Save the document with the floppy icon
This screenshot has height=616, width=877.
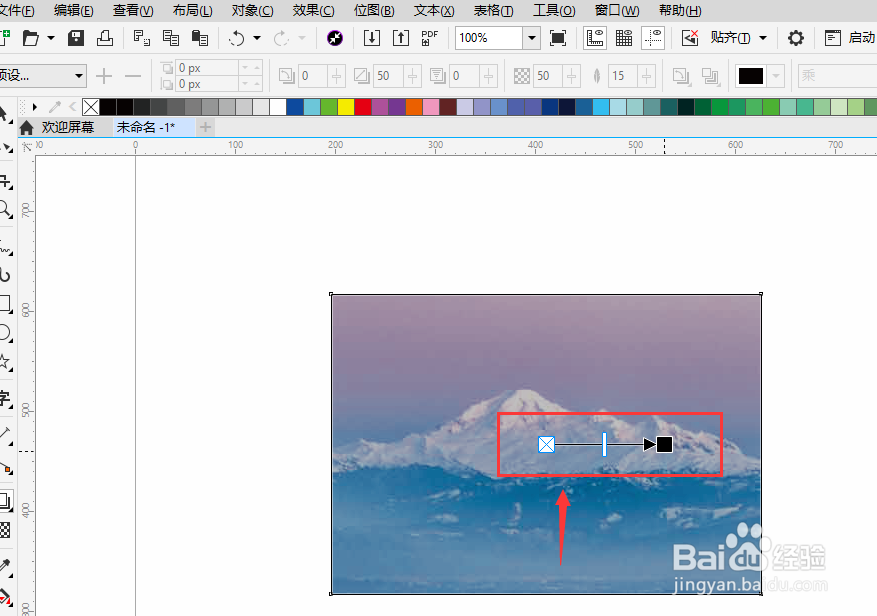coord(76,38)
